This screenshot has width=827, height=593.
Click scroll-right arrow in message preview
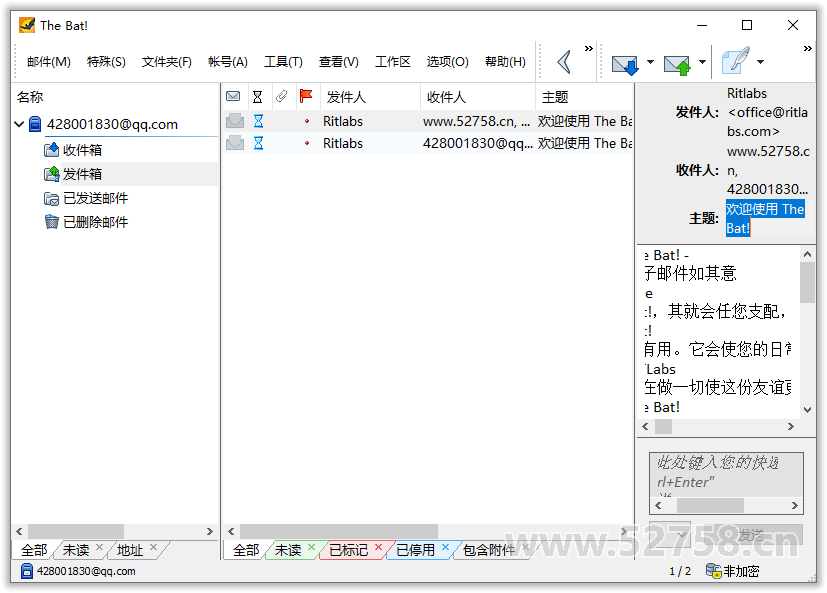pyautogui.click(x=791, y=427)
